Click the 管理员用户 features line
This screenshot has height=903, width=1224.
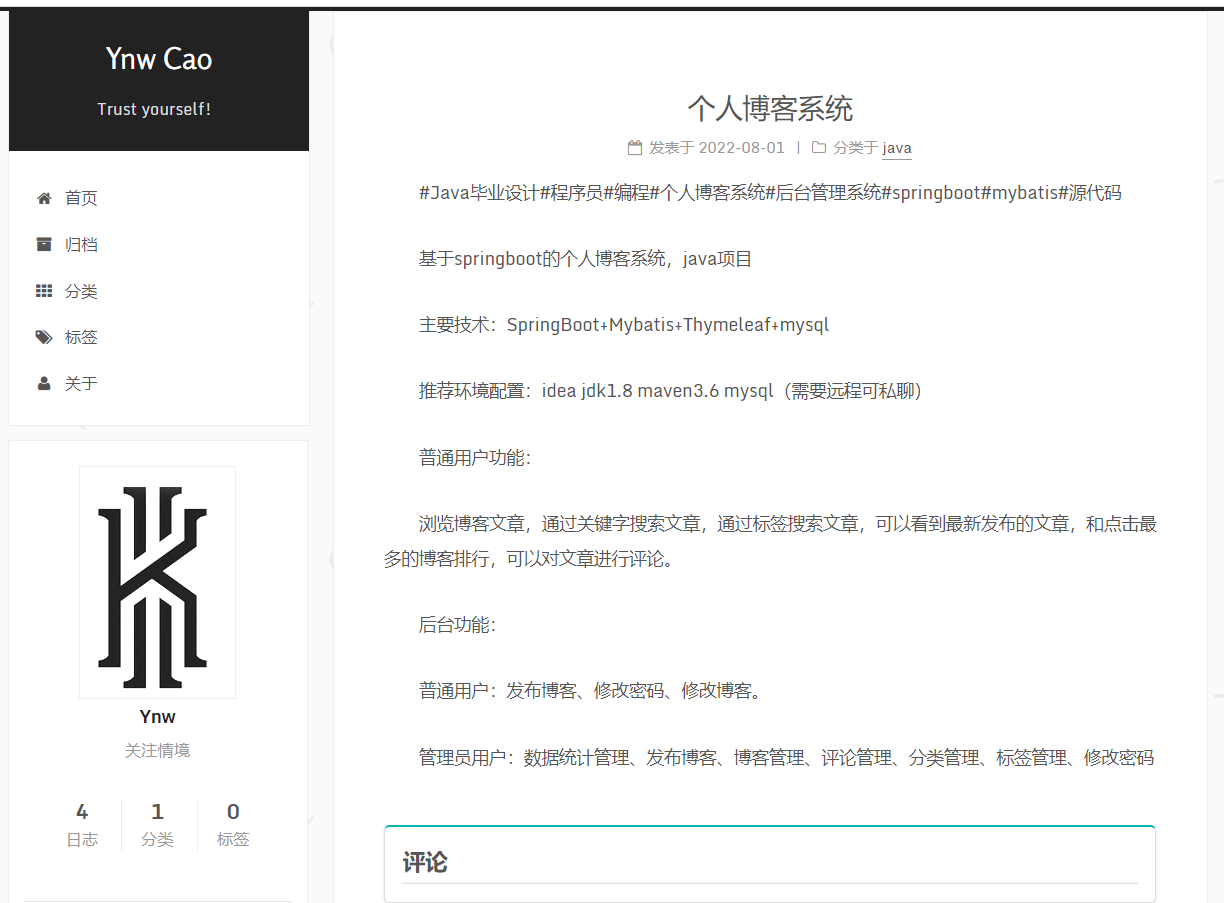coord(786,758)
